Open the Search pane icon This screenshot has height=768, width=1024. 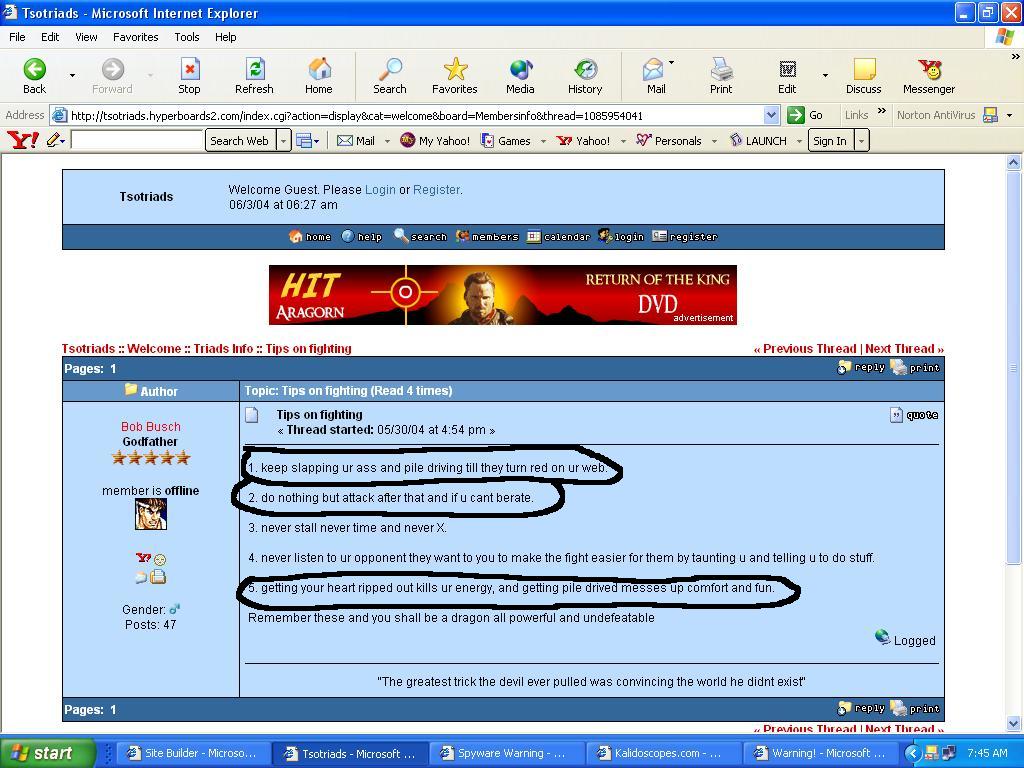[x=390, y=76]
